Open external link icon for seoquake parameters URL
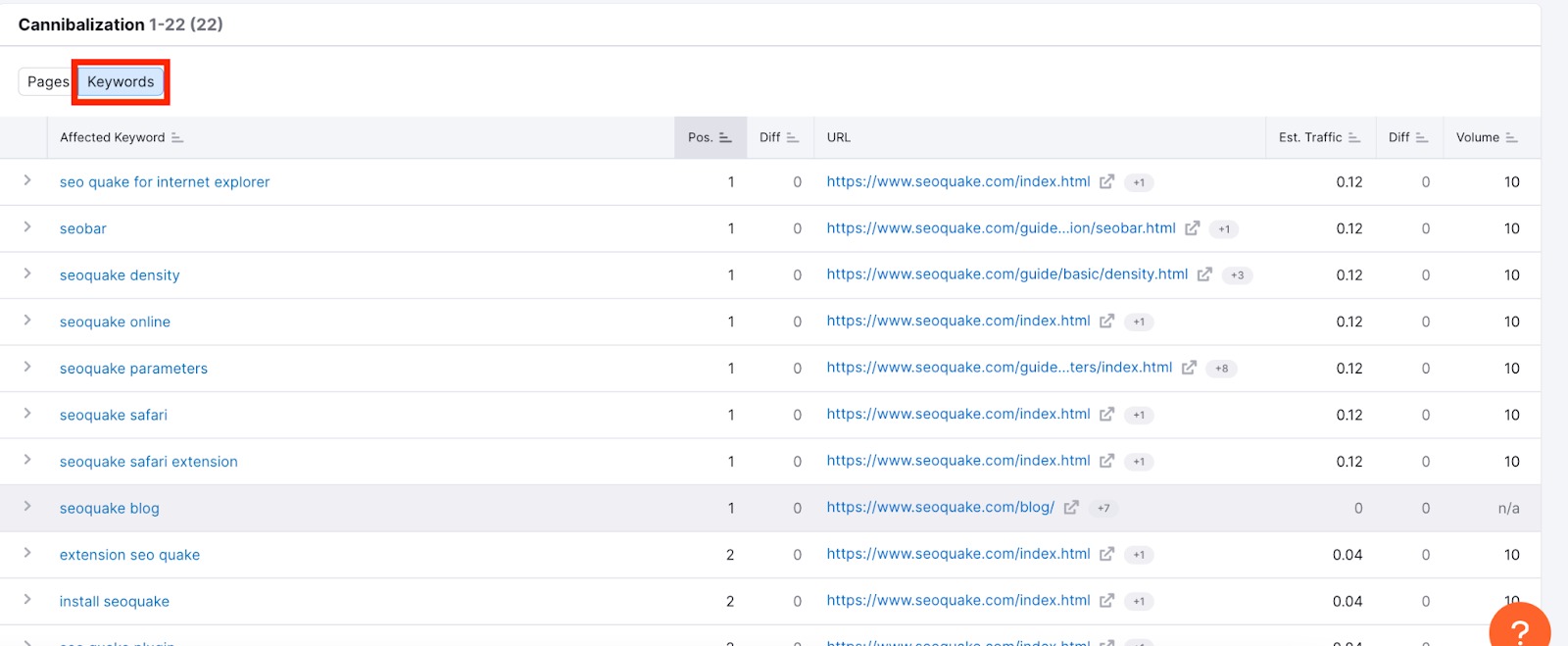The height and width of the screenshot is (646, 1568). coord(1189,368)
